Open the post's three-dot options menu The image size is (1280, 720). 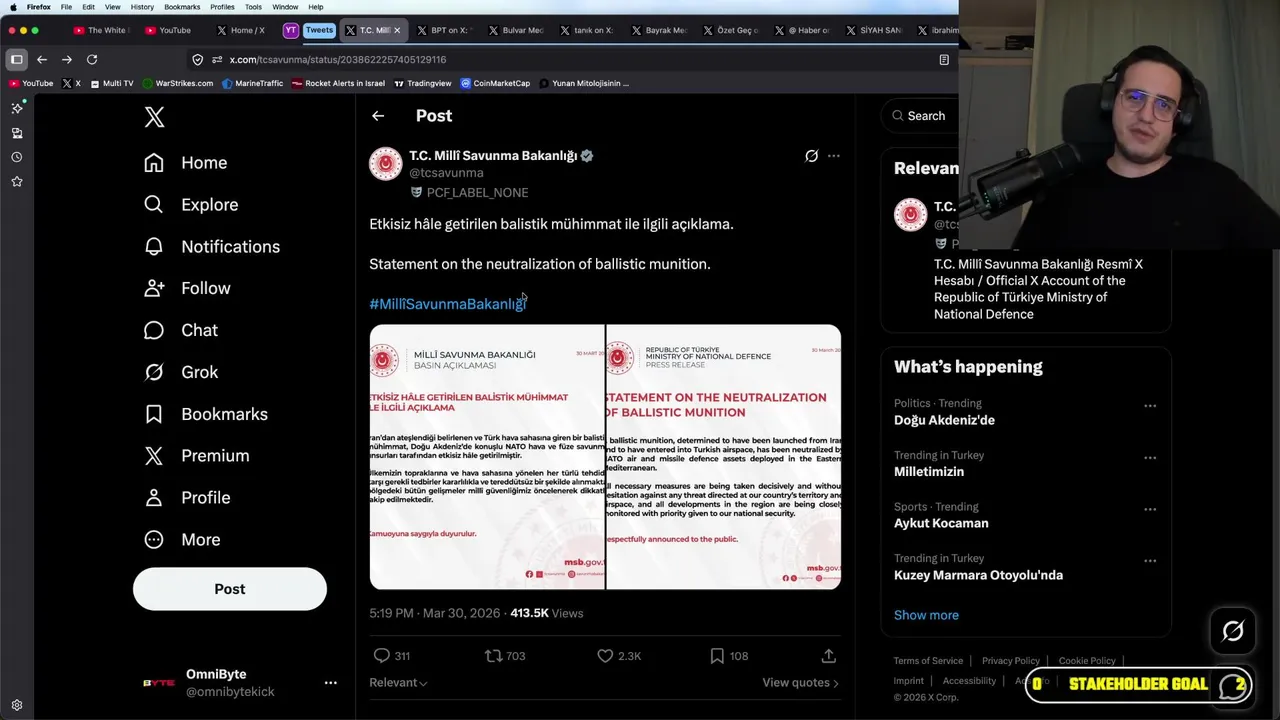pyautogui.click(x=834, y=156)
